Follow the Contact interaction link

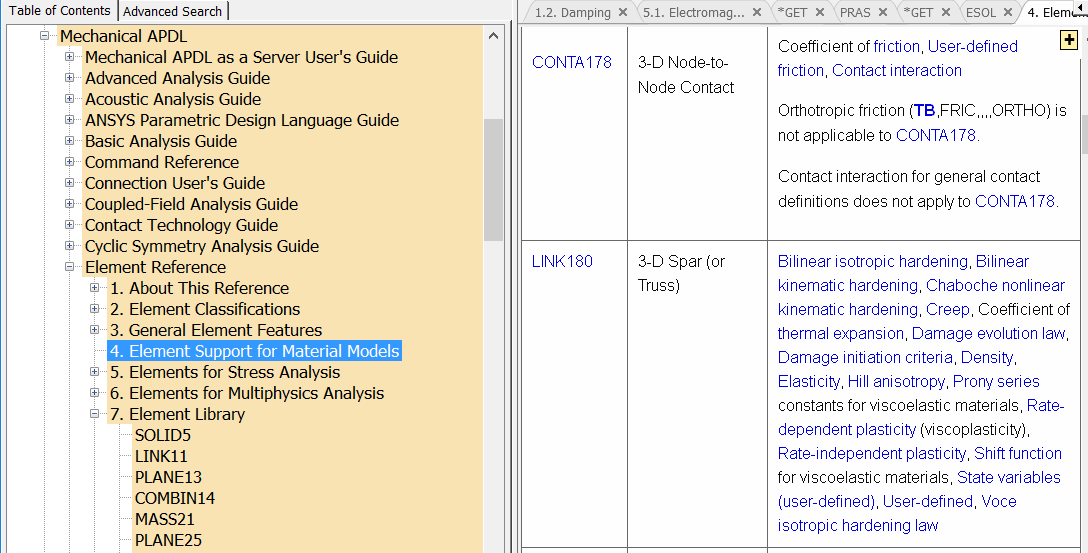point(896,71)
